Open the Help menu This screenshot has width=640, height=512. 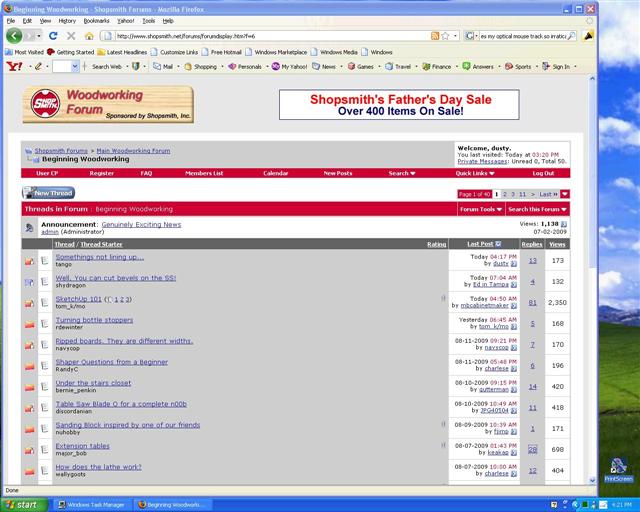click(168, 21)
